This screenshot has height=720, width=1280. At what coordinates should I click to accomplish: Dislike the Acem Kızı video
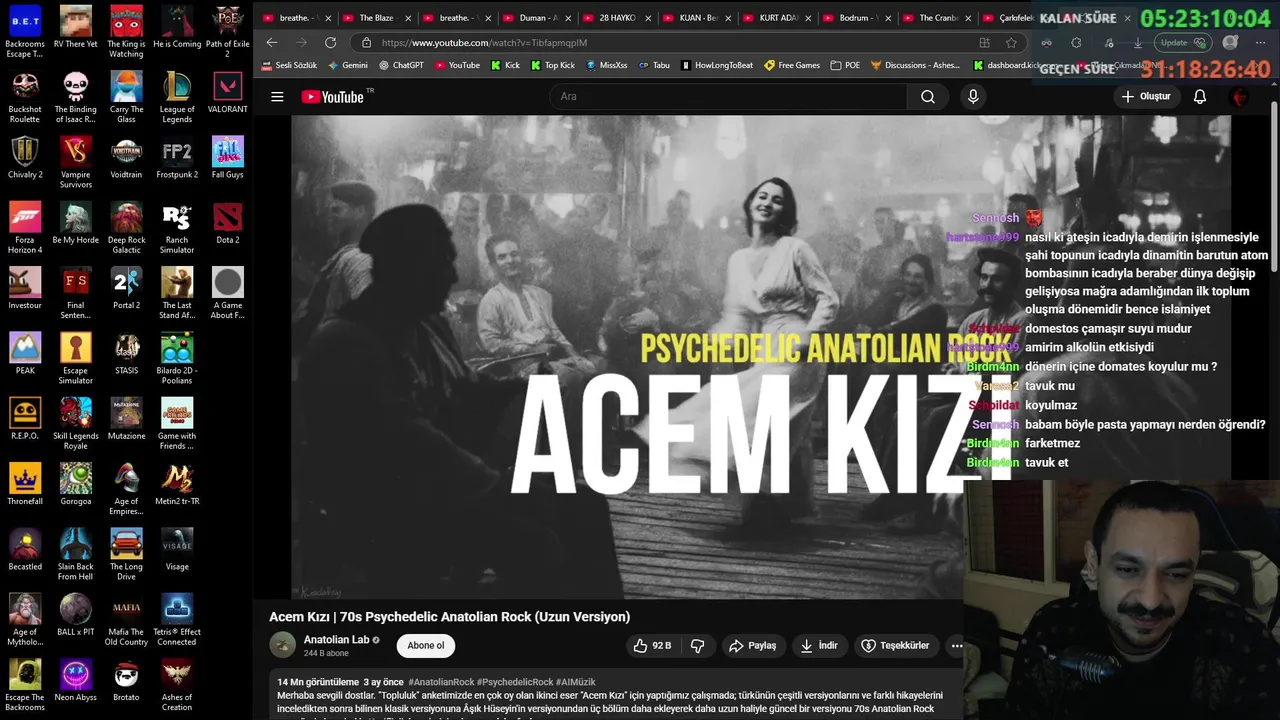698,646
